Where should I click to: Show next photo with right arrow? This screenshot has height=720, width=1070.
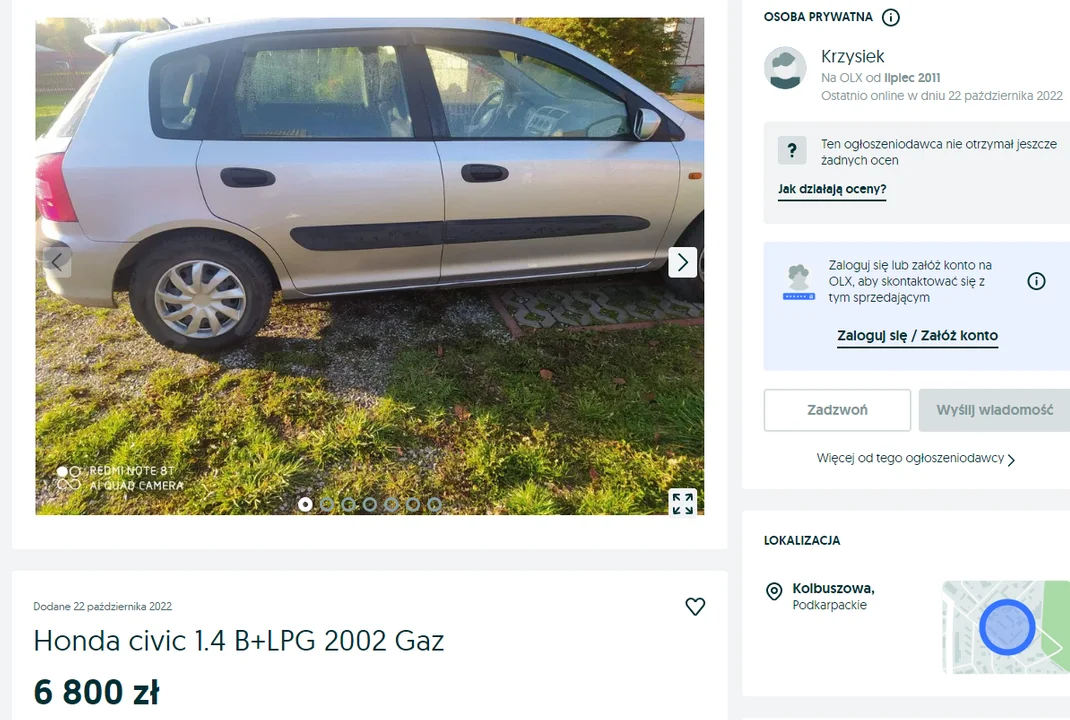point(682,262)
